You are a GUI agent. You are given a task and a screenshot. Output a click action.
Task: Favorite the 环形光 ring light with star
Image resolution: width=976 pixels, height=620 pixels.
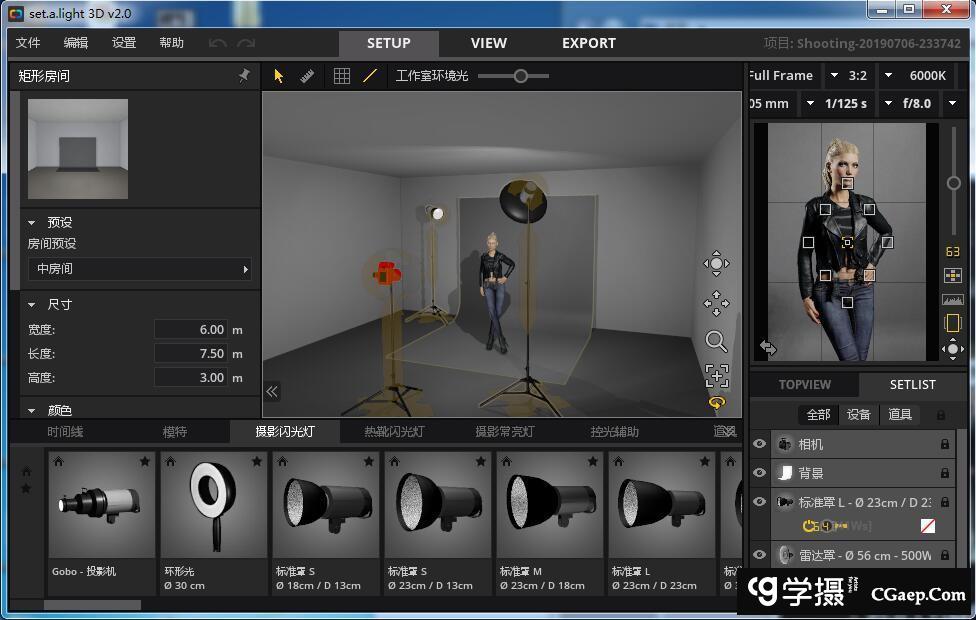(257, 461)
